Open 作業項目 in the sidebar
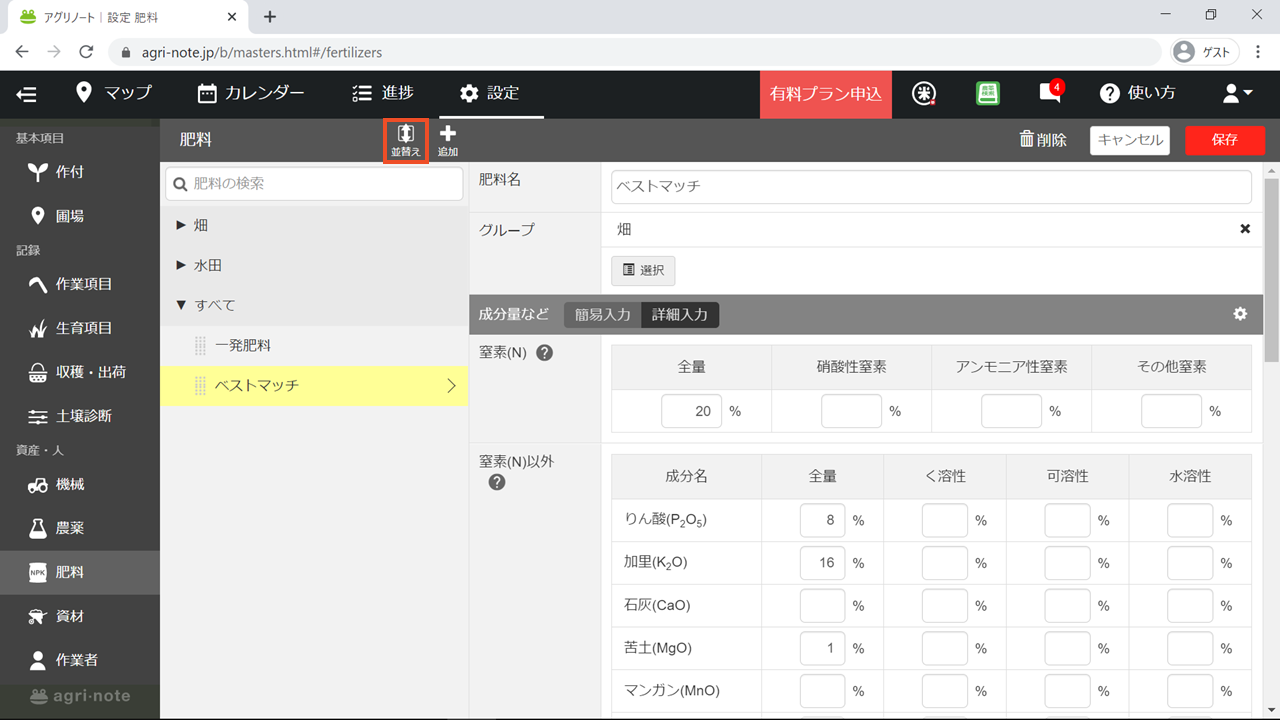 coord(80,284)
